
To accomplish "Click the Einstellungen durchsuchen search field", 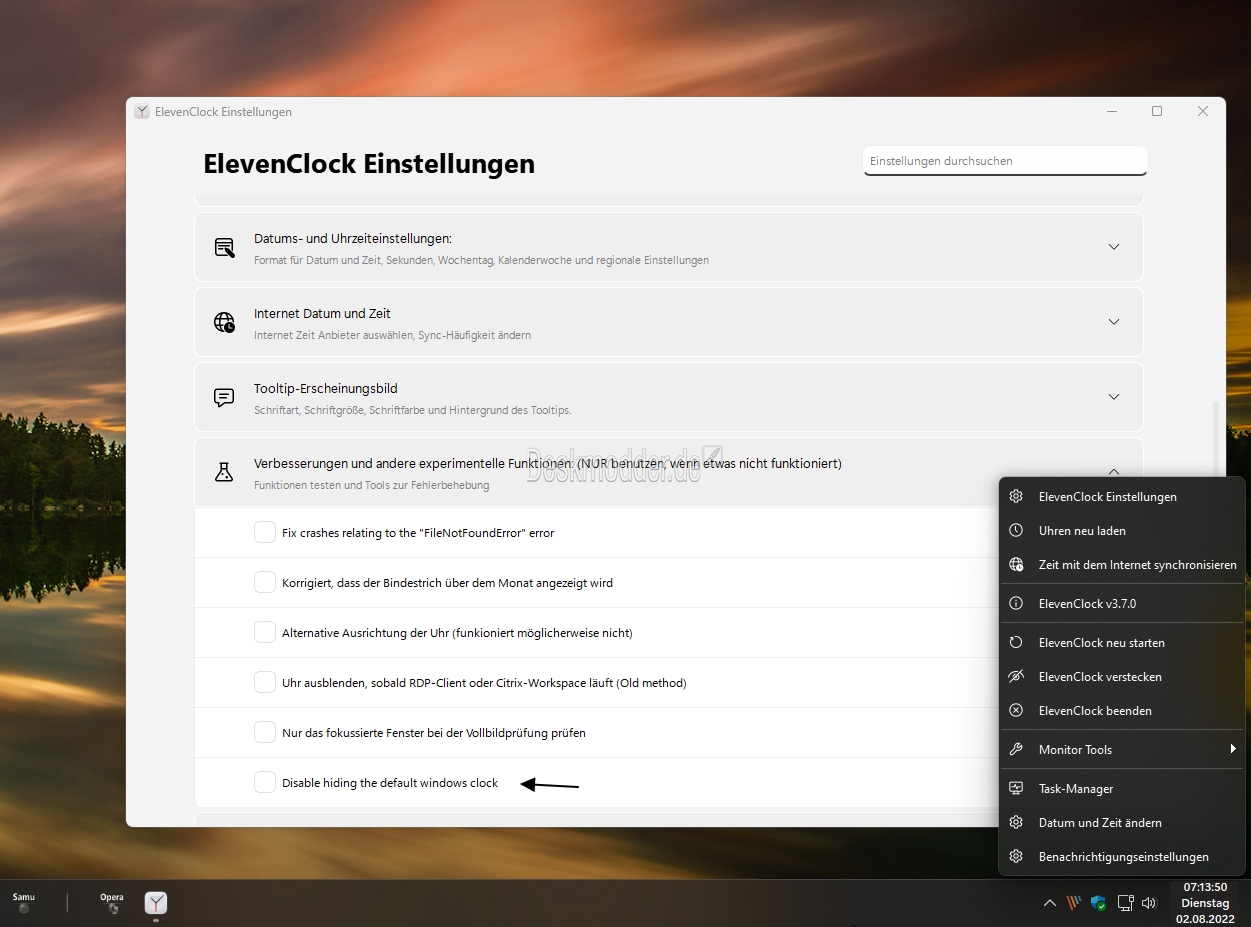I will (x=1005, y=161).
